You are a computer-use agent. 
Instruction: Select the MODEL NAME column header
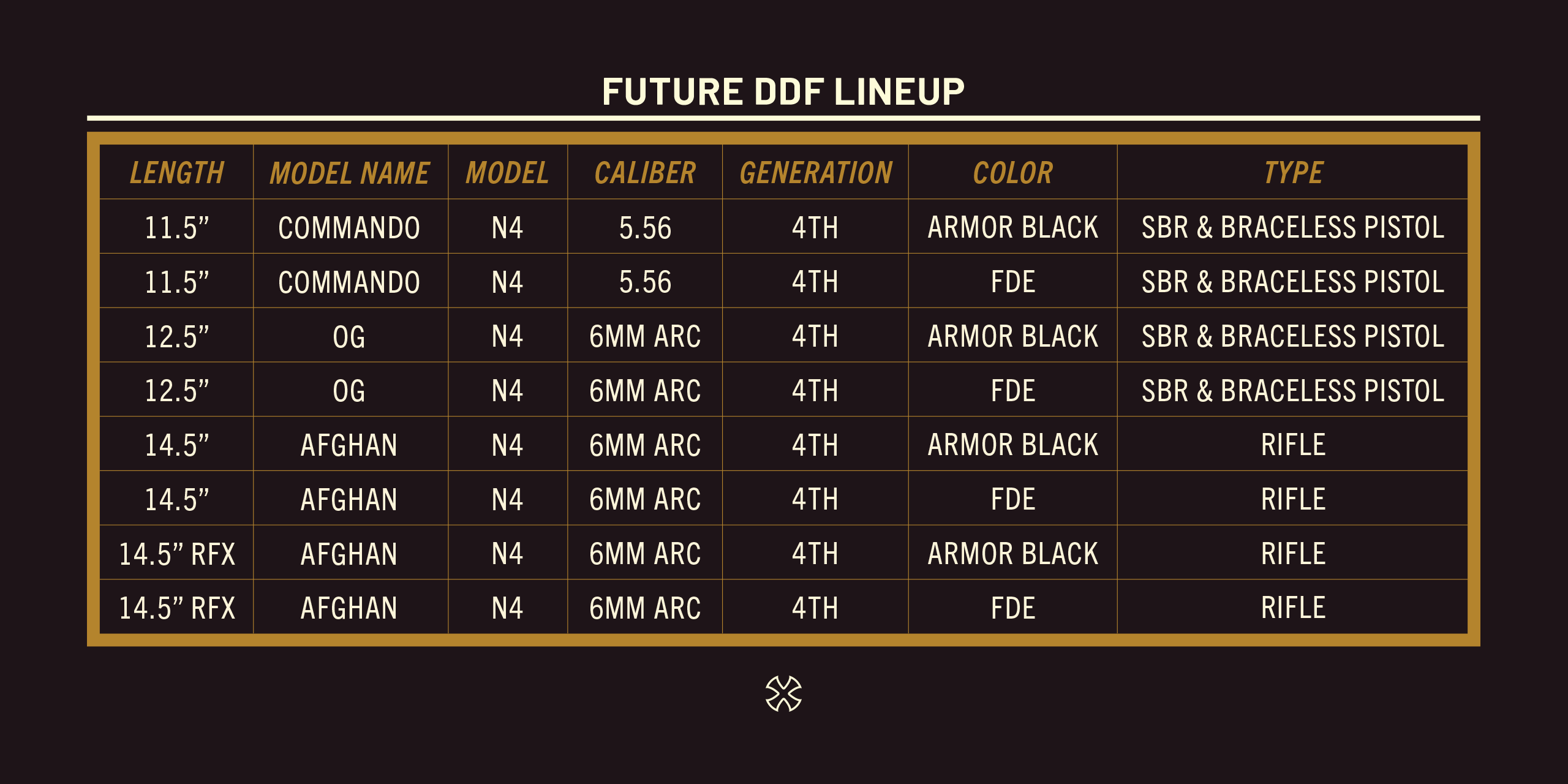tap(350, 173)
